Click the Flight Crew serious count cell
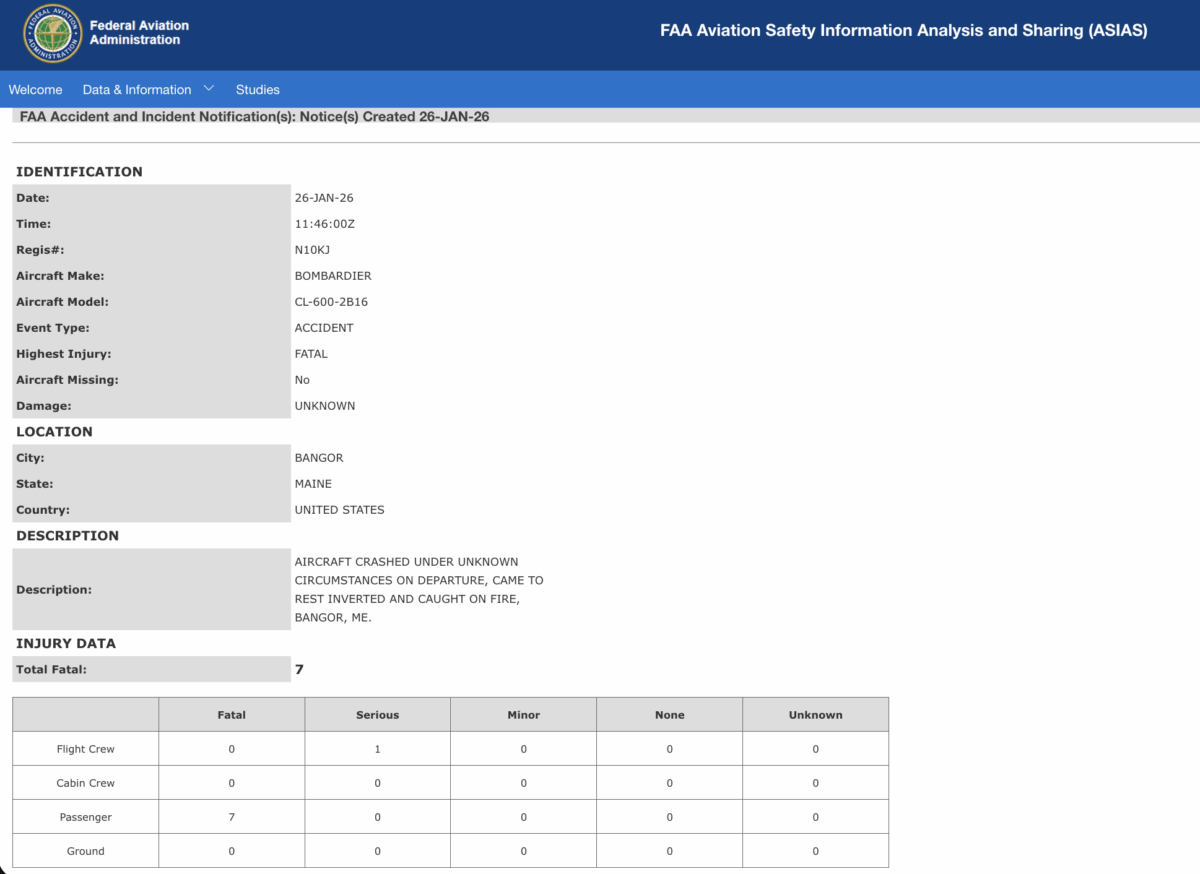 pos(377,749)
